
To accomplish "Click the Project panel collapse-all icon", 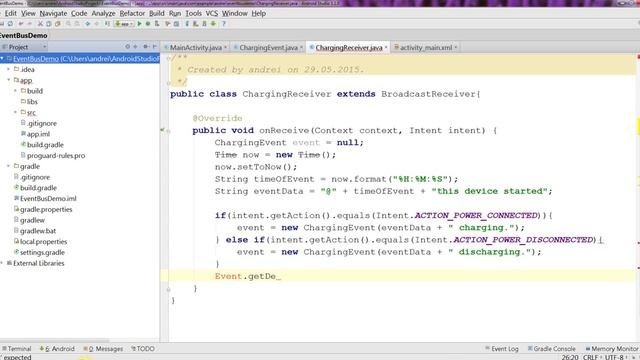I will pos(136,47).
